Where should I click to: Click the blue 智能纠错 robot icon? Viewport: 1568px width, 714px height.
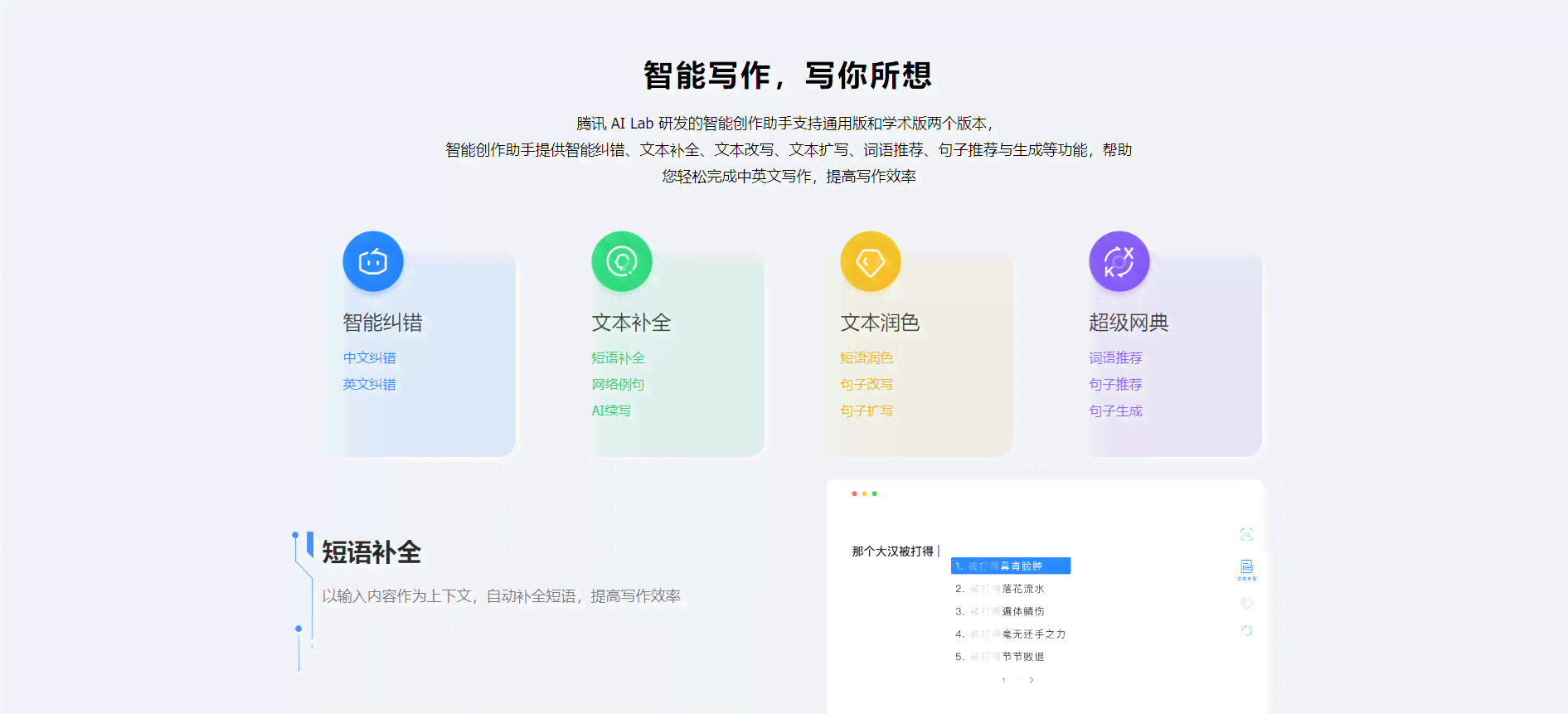[373, 261]
